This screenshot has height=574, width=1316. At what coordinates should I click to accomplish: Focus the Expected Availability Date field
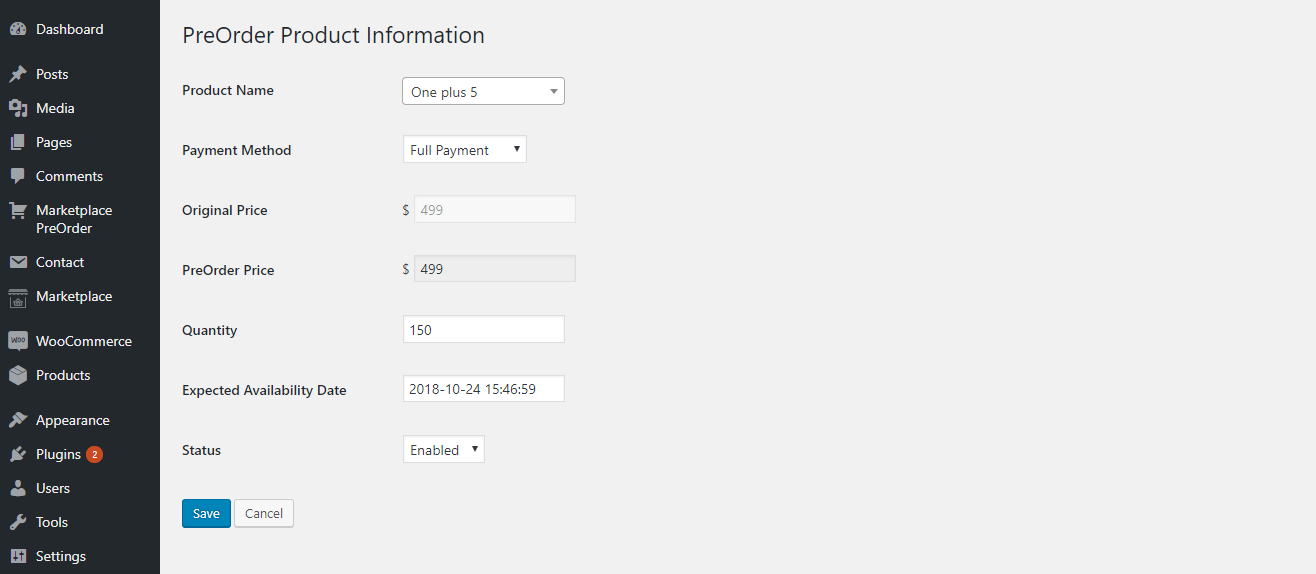(x=483, y=389)
